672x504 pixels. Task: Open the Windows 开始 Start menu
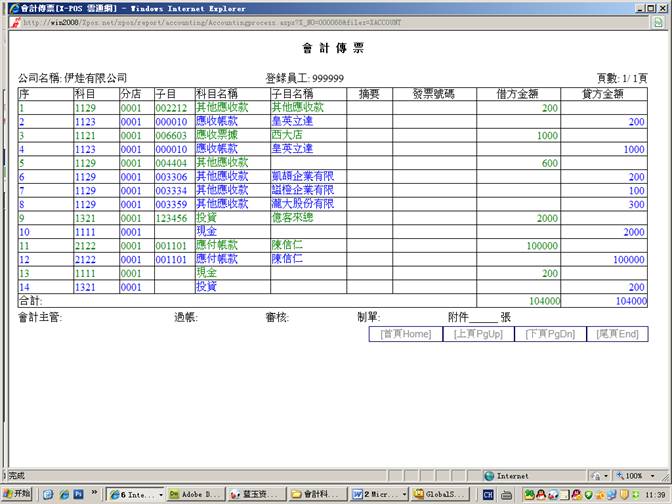pos(17,494)
